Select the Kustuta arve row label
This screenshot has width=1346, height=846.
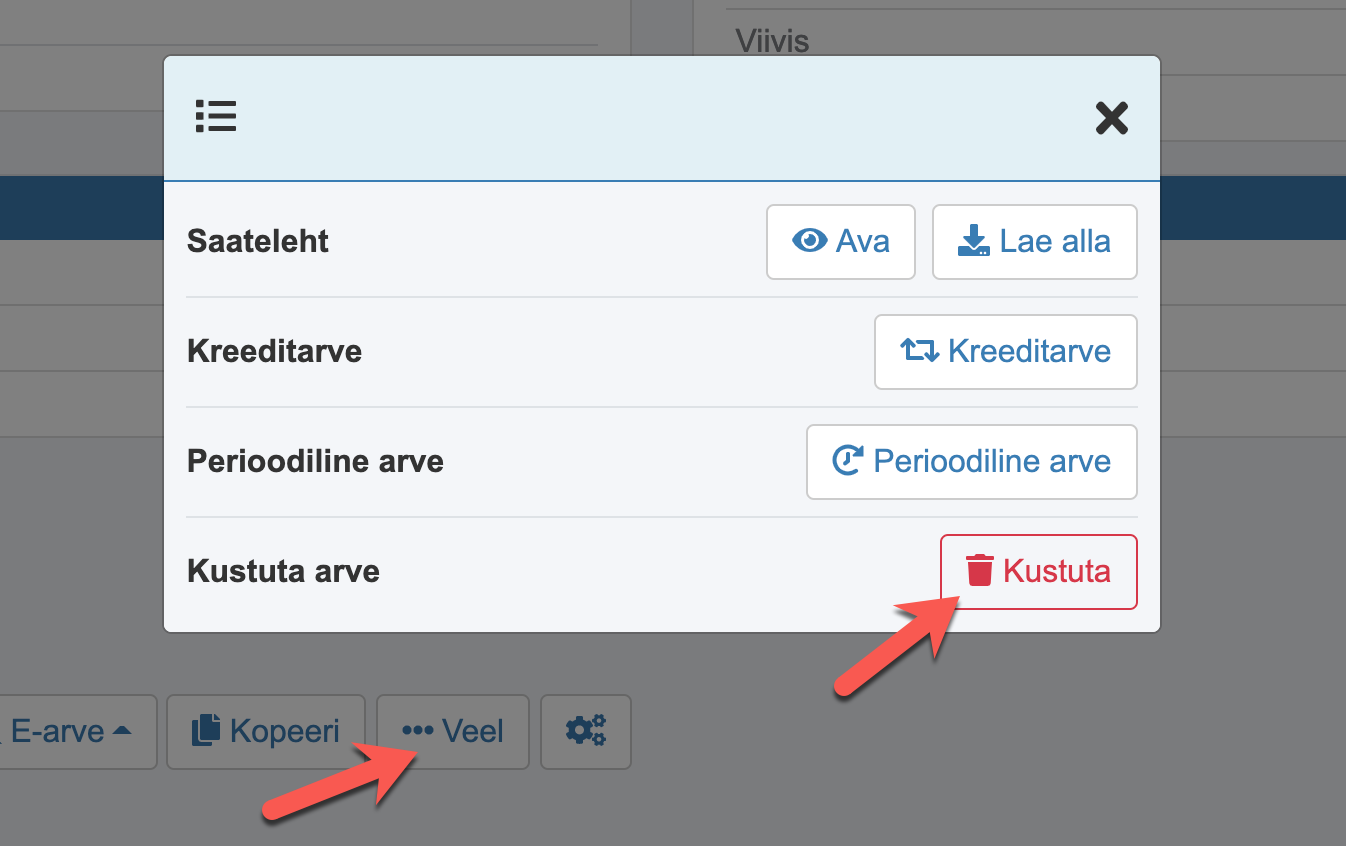tap(283, 572)
